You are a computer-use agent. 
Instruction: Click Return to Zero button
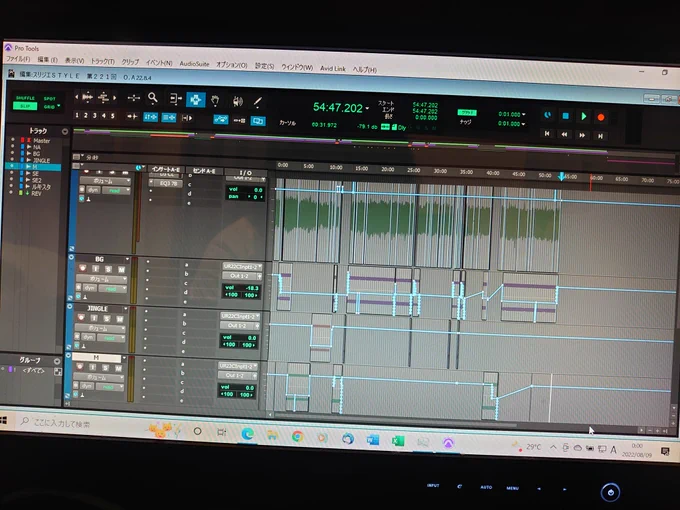[x=547, y=134]
